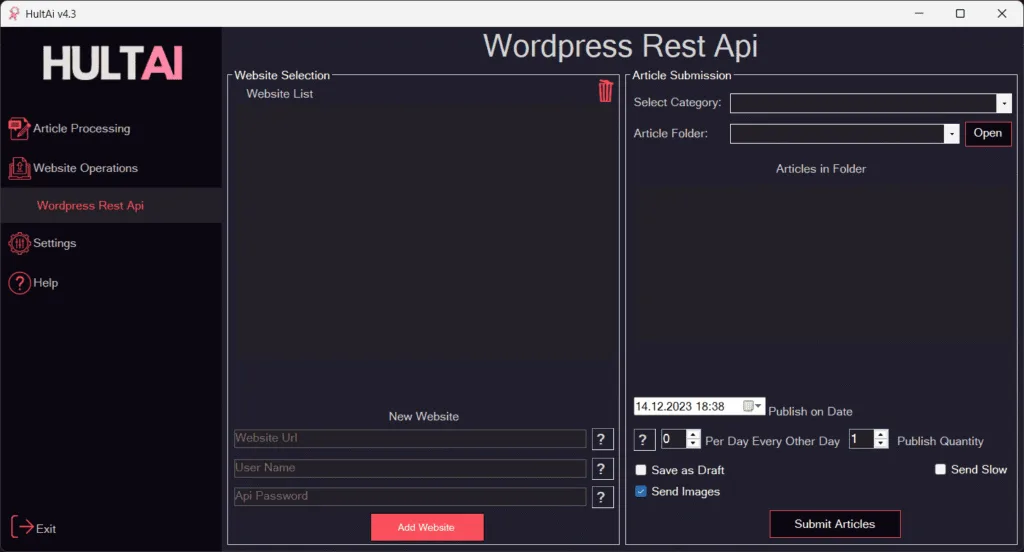This screenshot has width=1024, height=552.
Task: Click the Settings gear icon
Action: pos(19,243)
